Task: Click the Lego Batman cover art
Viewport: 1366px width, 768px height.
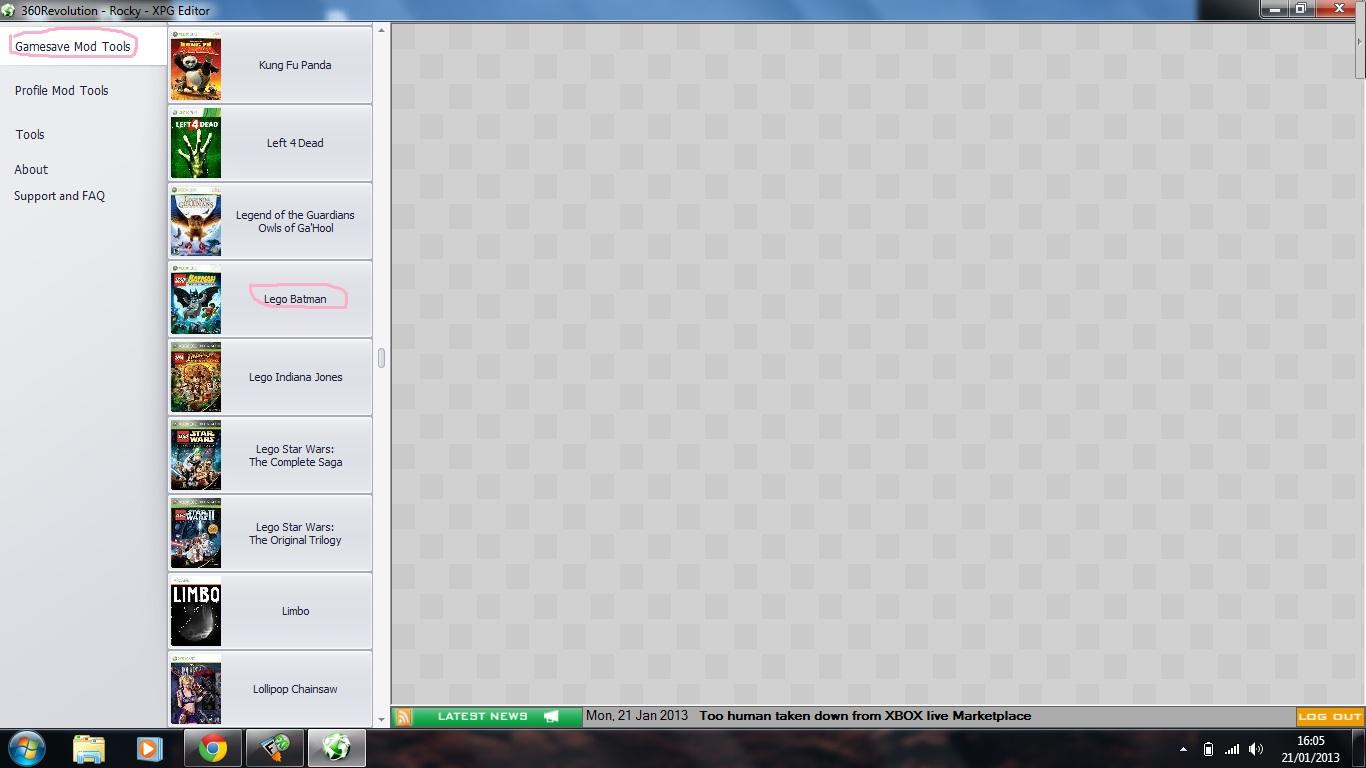Action: pos(195,299)
